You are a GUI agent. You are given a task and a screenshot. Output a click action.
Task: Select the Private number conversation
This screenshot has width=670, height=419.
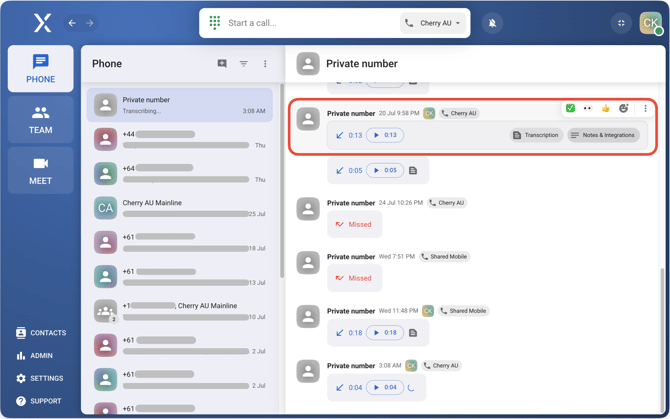(x=179, y=105)
